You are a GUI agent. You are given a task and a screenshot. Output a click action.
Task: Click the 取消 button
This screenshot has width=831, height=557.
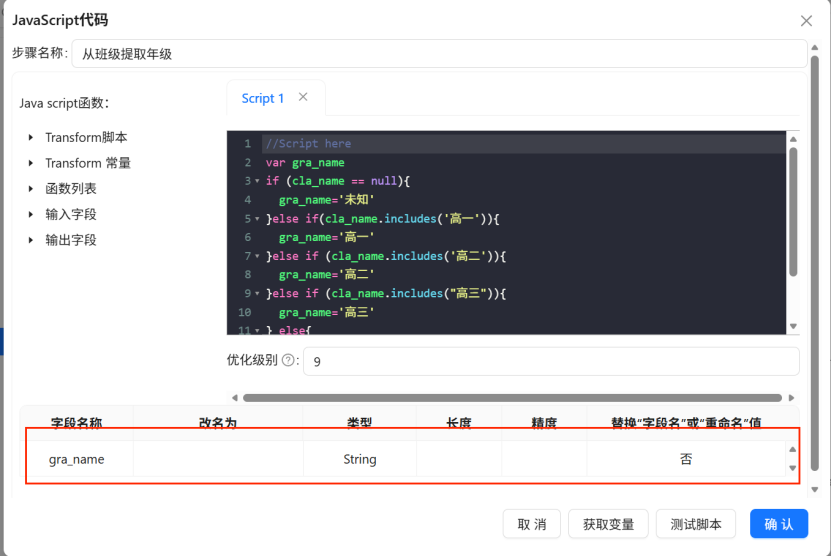click(x=532, y=524)
